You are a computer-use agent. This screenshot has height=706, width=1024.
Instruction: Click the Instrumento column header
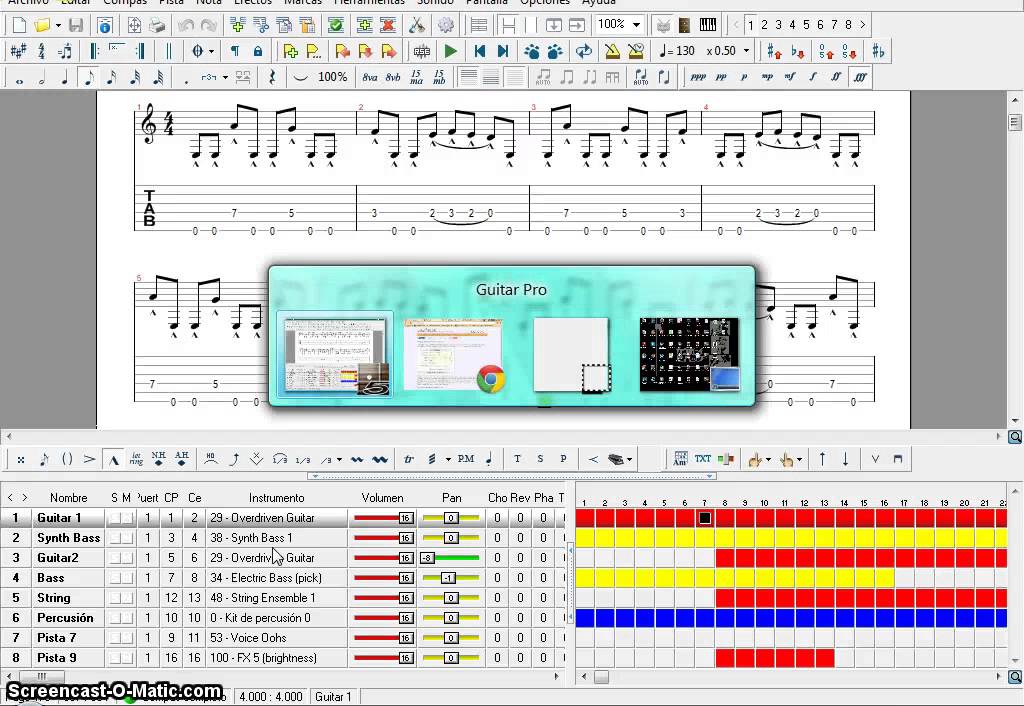[276, 498]
